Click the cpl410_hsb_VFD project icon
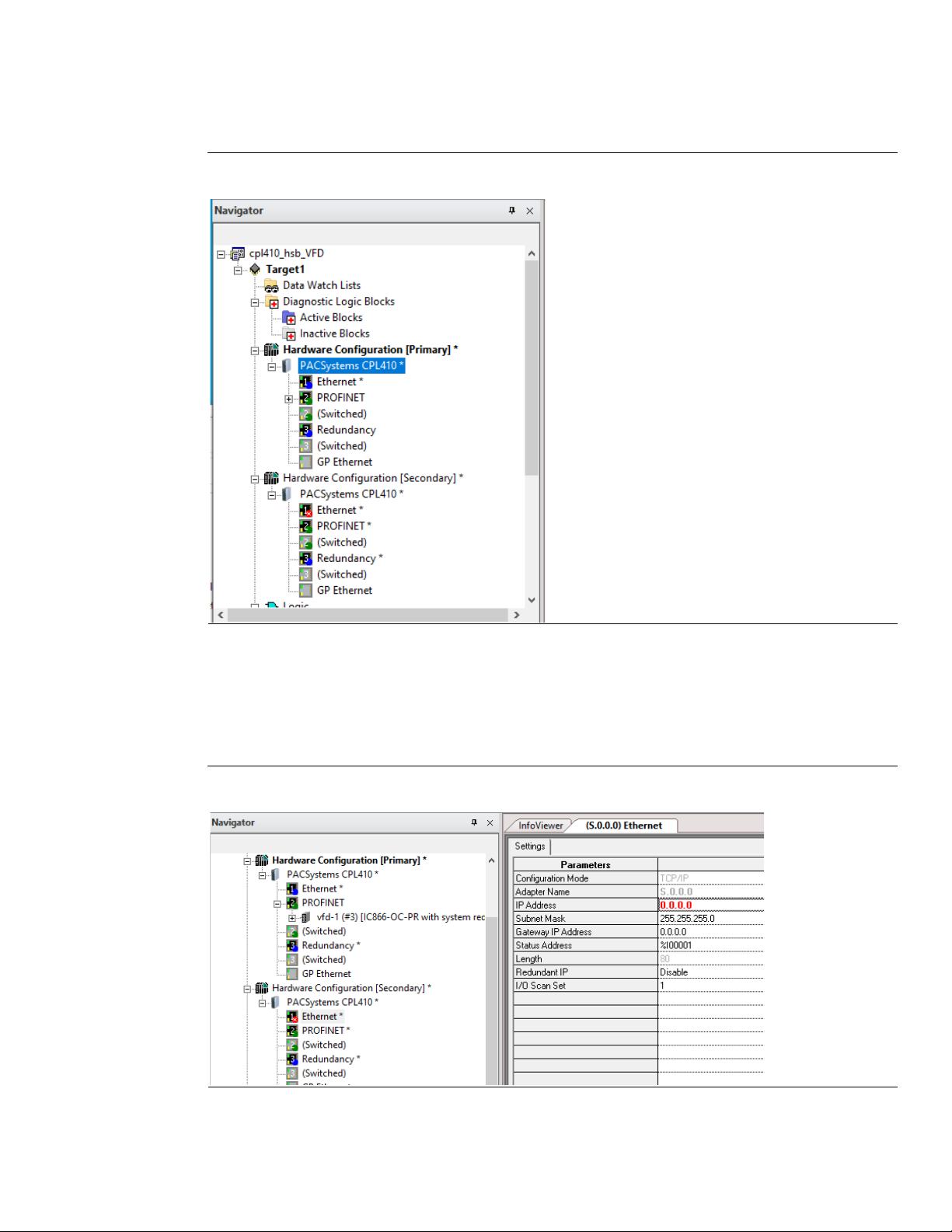This screenshot has height=1232, width=952. pos(238,253)
